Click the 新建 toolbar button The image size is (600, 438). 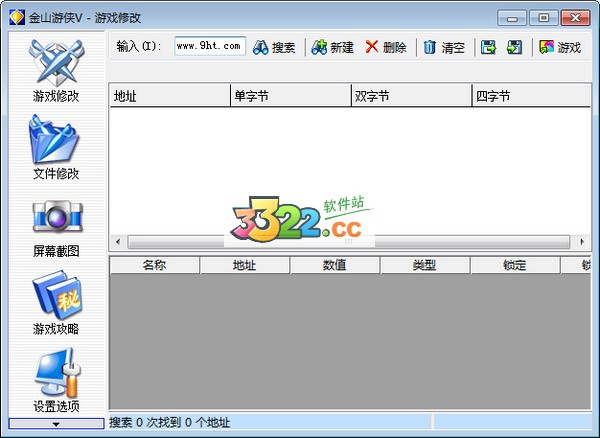(x=332, y=47)
